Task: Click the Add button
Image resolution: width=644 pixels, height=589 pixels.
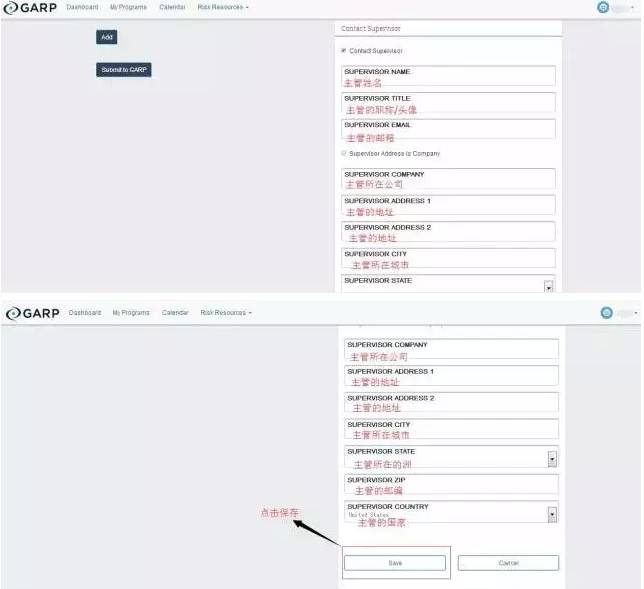Action: (x=107, y=37)
